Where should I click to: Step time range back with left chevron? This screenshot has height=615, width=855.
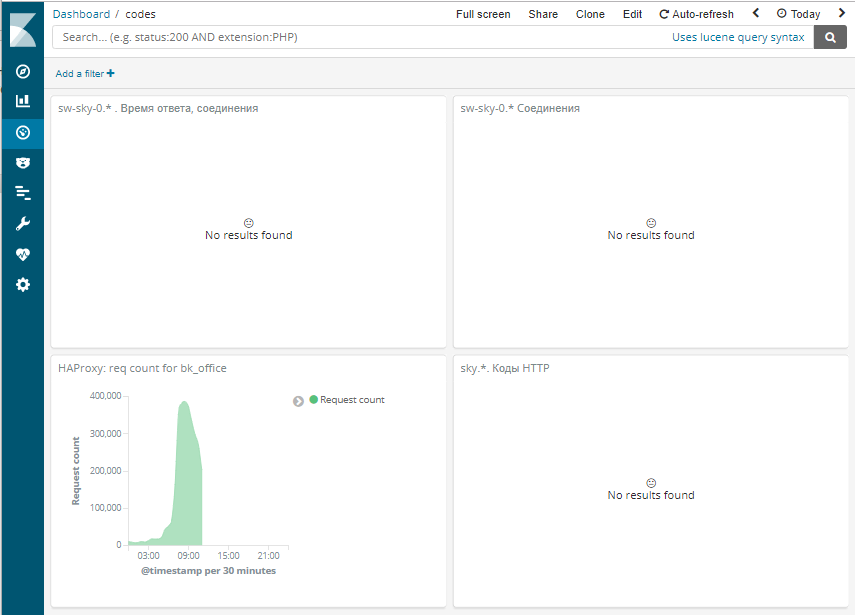[756, 14]
